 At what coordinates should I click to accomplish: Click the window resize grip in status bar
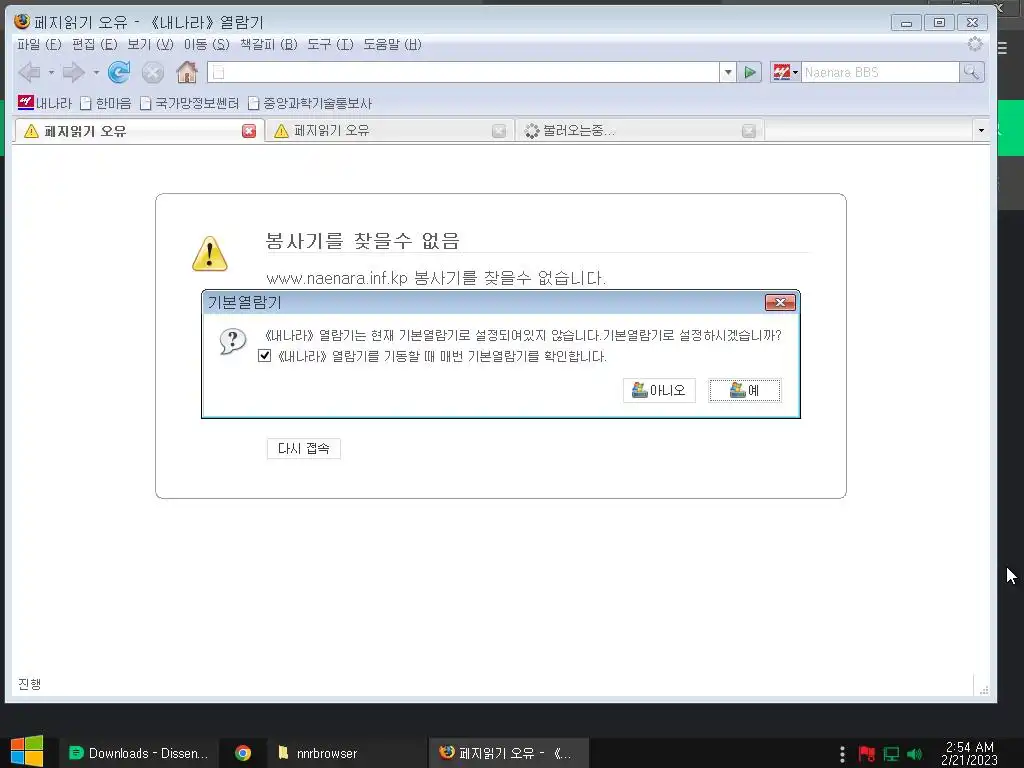(984, 690)
